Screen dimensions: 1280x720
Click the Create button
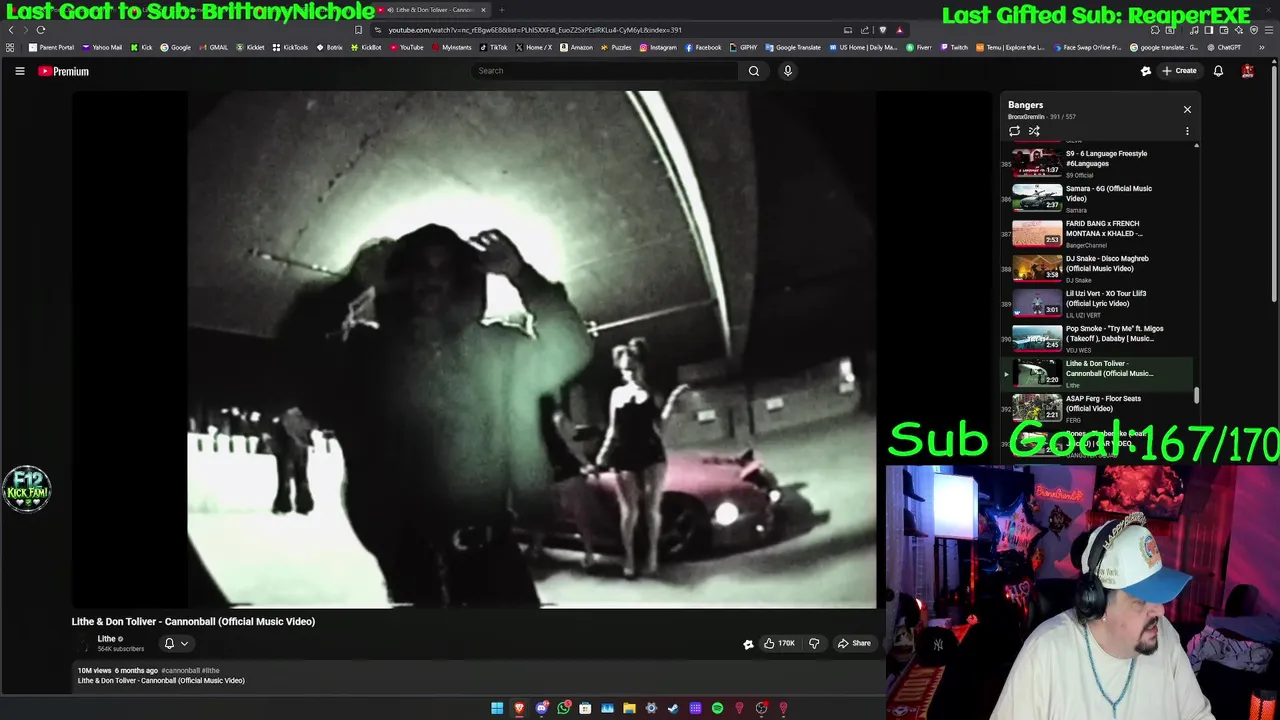pyautogui.click(x=1179, y=71)
